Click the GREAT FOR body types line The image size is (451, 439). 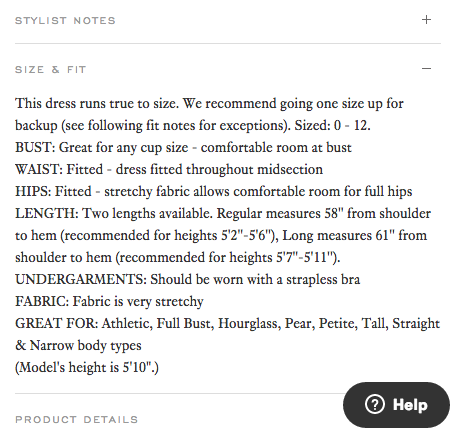click(228, 324)
